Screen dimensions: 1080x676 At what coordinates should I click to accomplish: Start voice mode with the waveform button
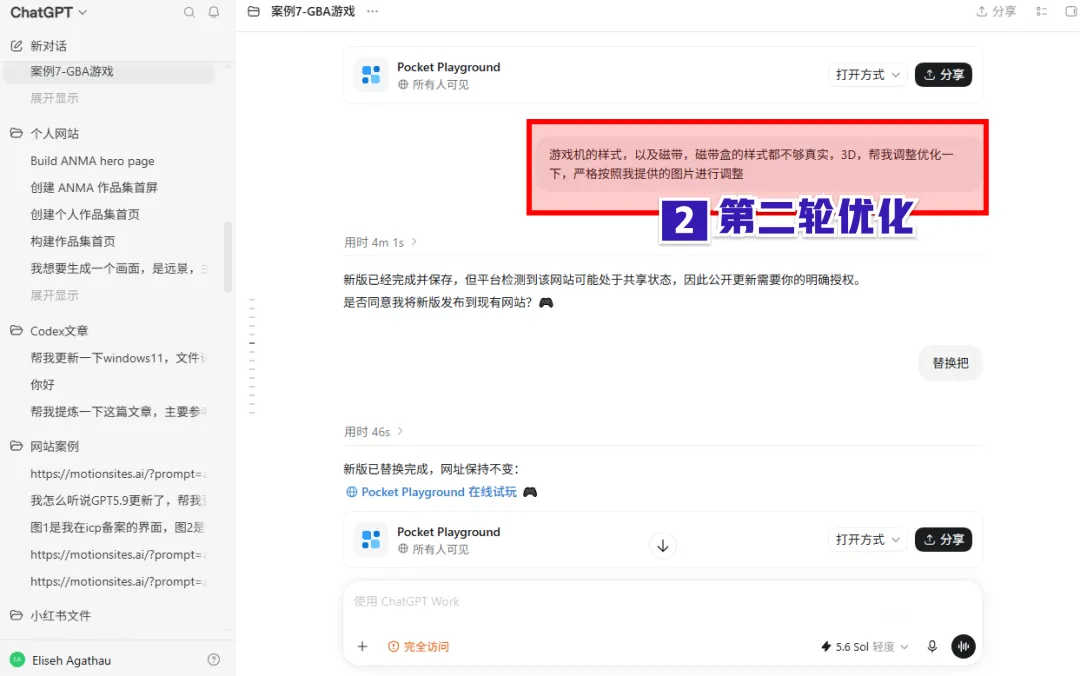pos(963,646)
